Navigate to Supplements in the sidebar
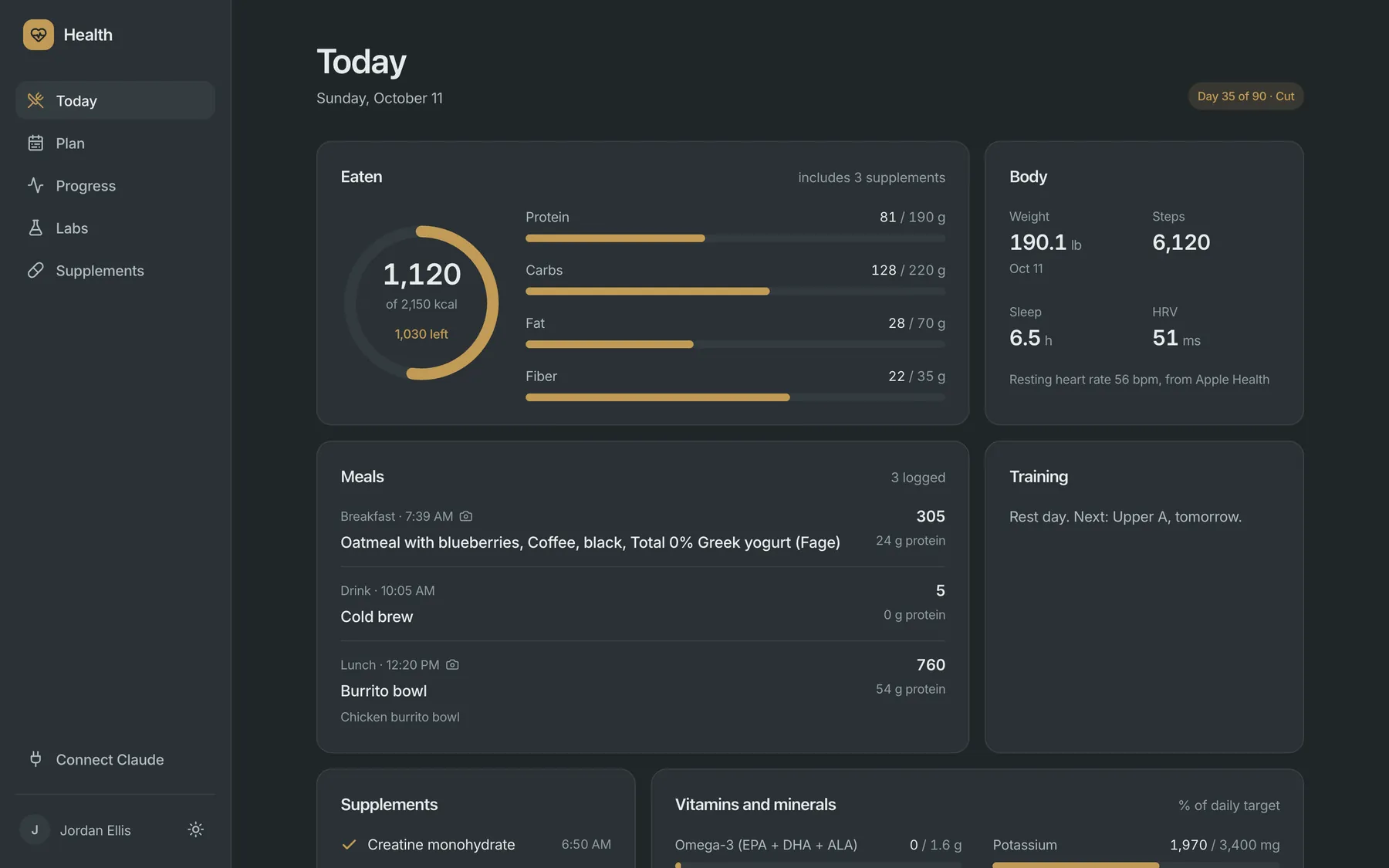This screenshot has height=868, width=1389. (x=115, y=270)
